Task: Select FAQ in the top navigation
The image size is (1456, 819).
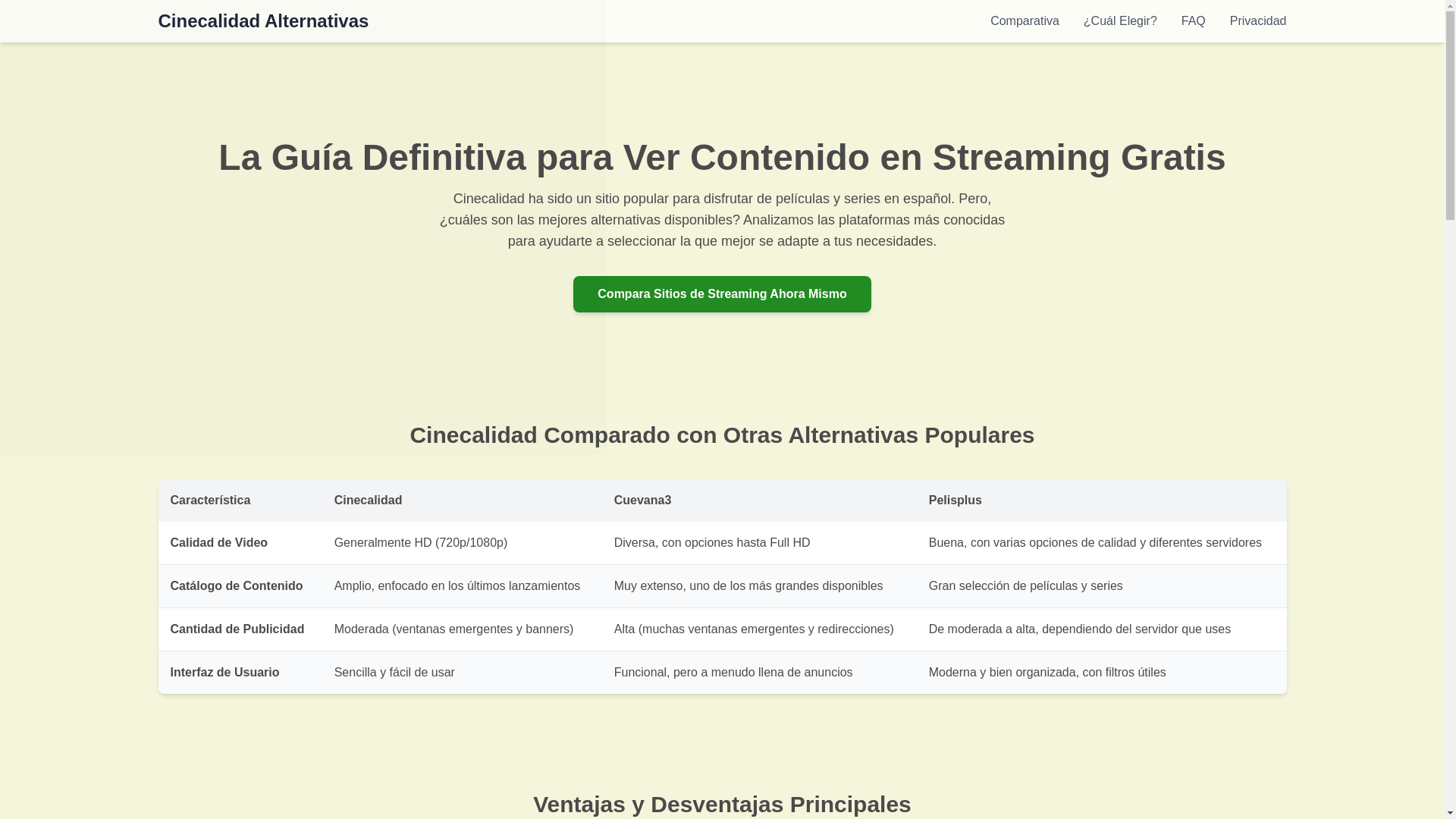Action: pyautogui.click(x=1193, y=21)
